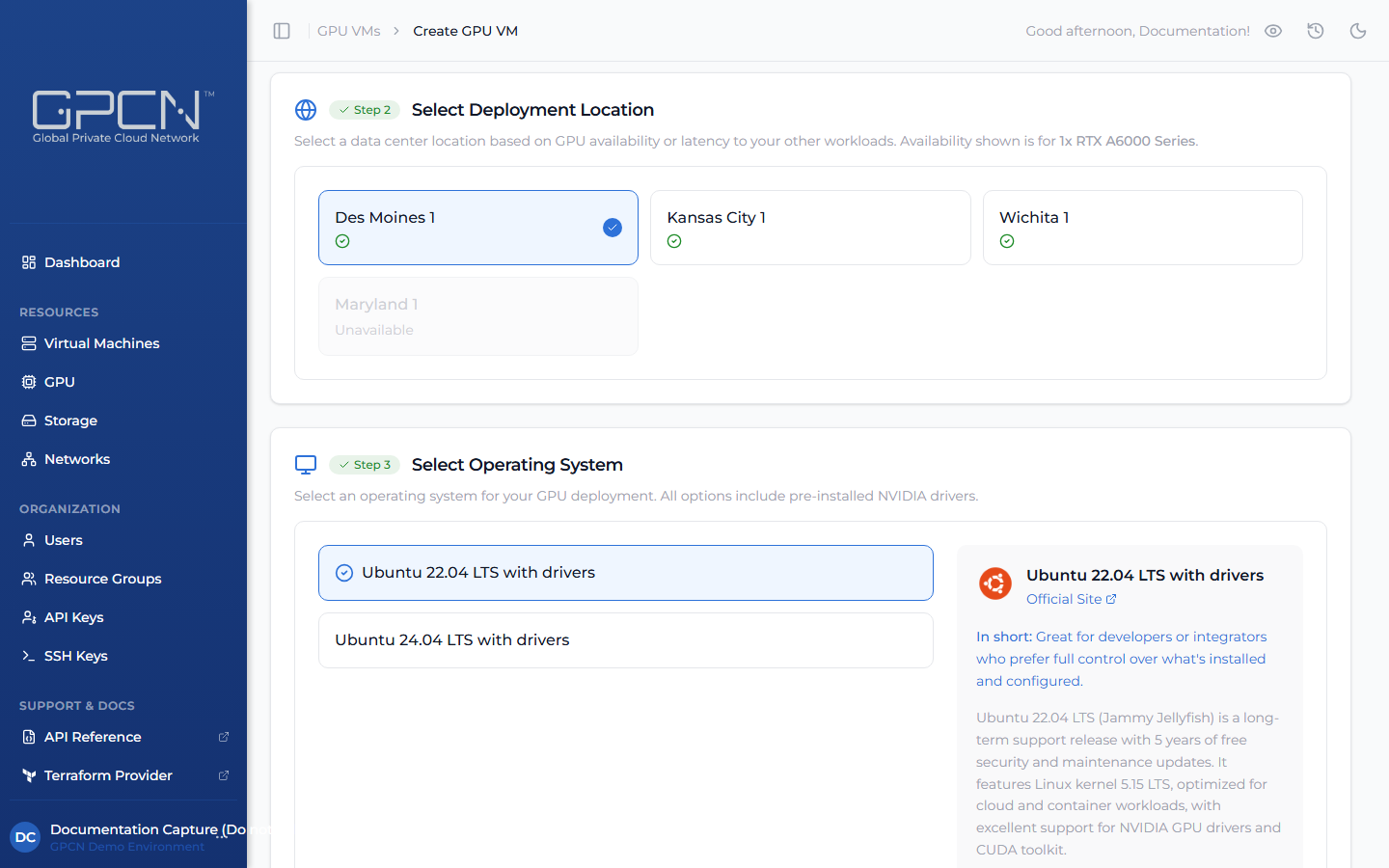Screen dimensions: 1389x868
Task: Click availability check icon under Kansas City 1
Action: click(x=674, y=241)
